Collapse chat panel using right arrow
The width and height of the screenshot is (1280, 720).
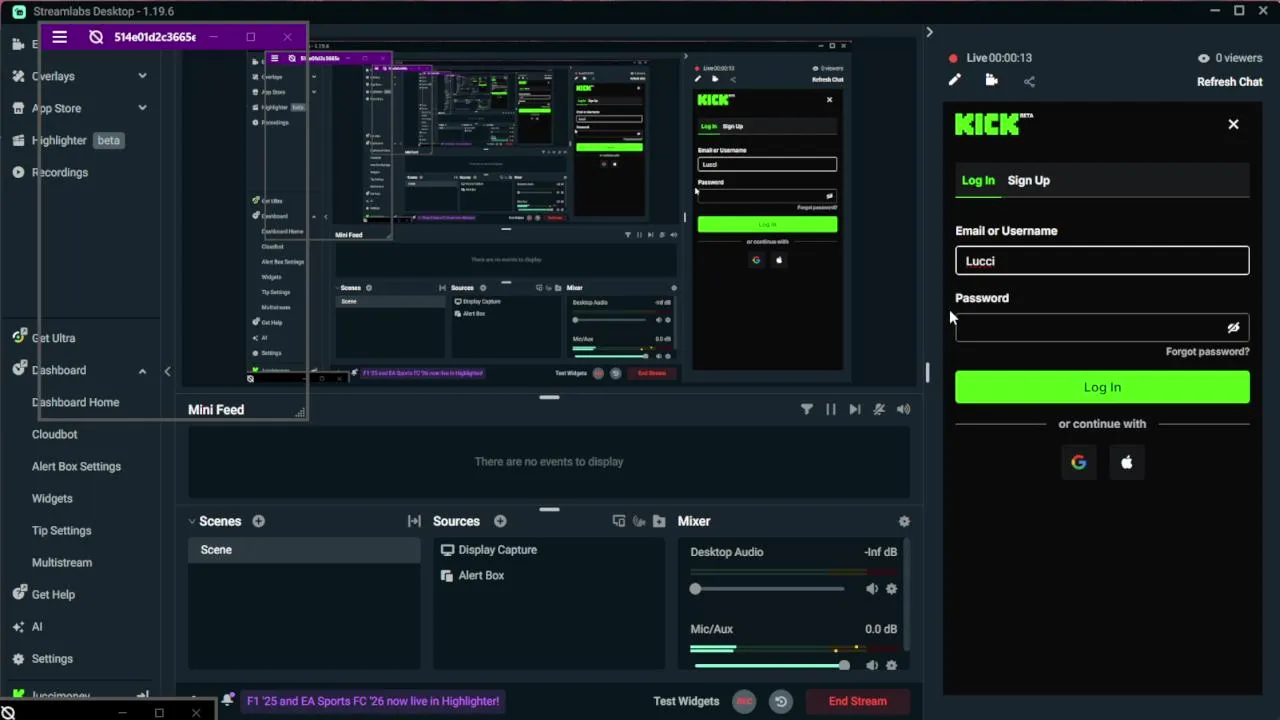coord(929,33)
